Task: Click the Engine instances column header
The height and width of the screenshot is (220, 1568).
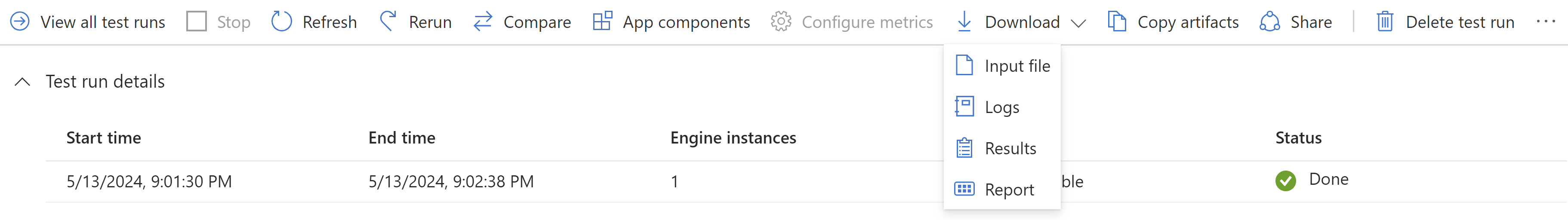Action: click(x=733, y=138)
